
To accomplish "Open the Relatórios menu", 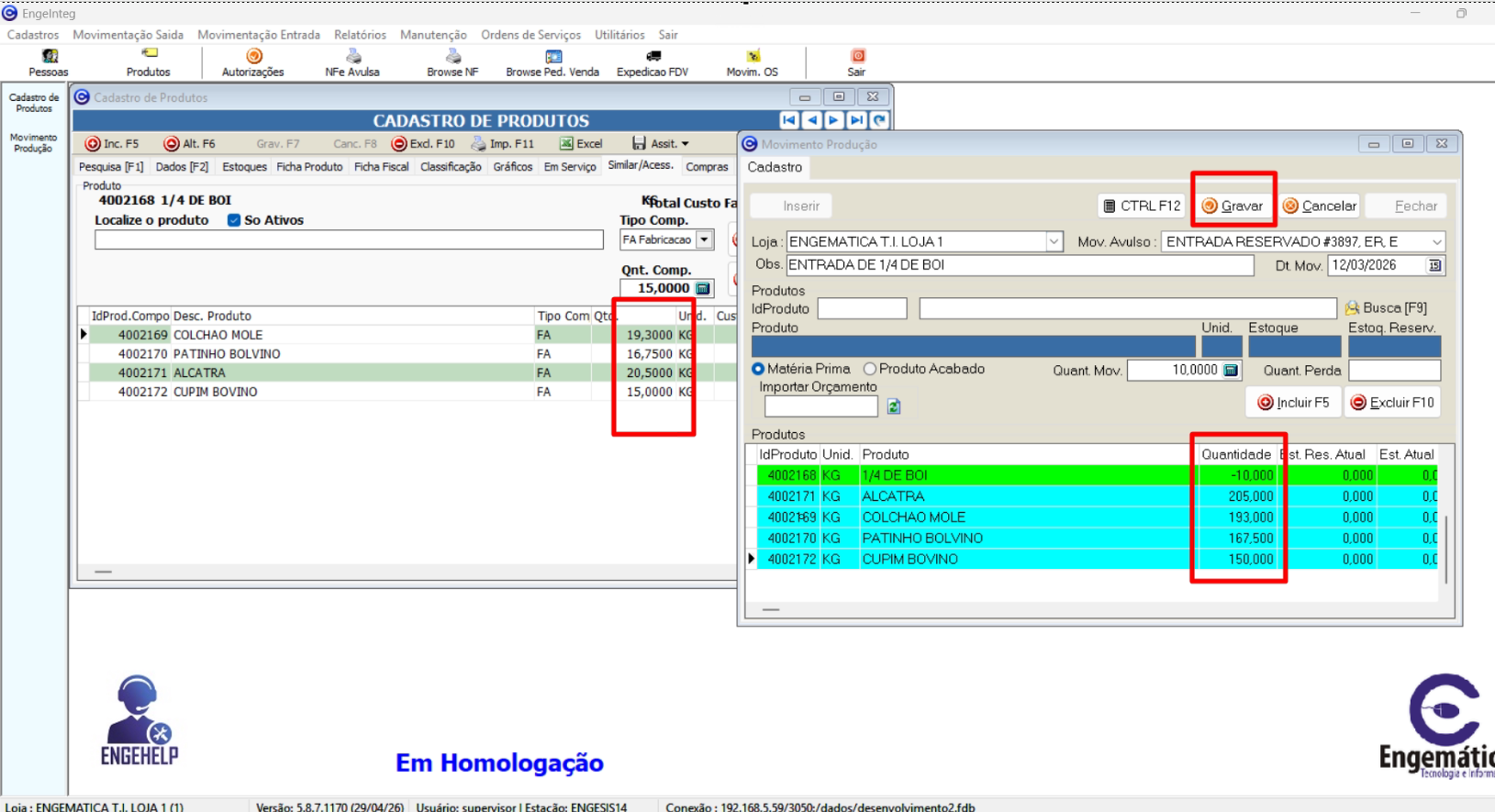I will coord(360,35).
